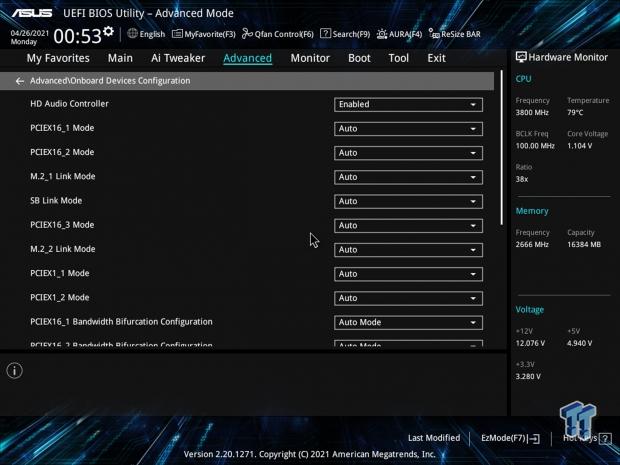Click the CPU frequency 3800 MHz value

(x=532, y=113)
